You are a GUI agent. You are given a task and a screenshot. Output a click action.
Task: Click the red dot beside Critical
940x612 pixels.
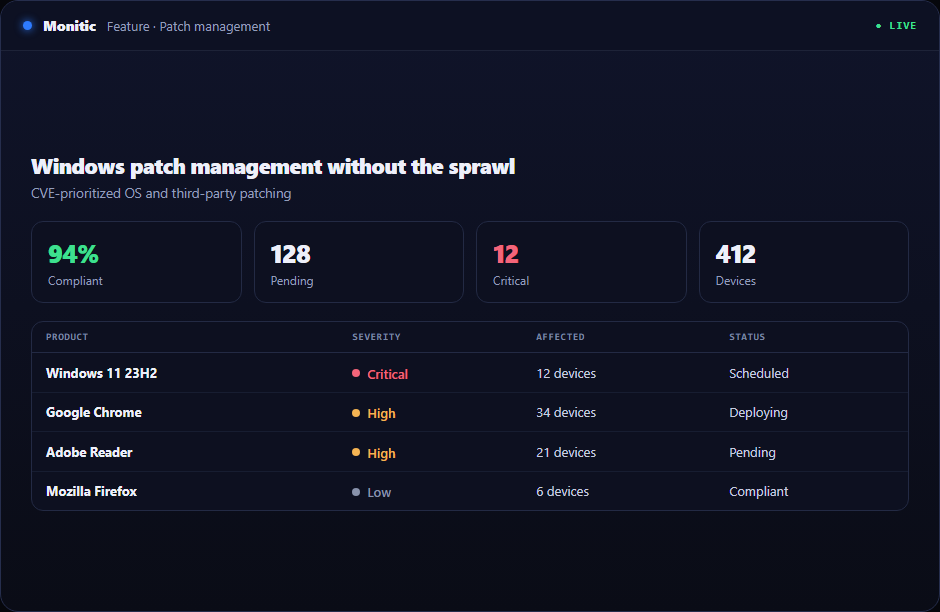[x=356, y=373]
